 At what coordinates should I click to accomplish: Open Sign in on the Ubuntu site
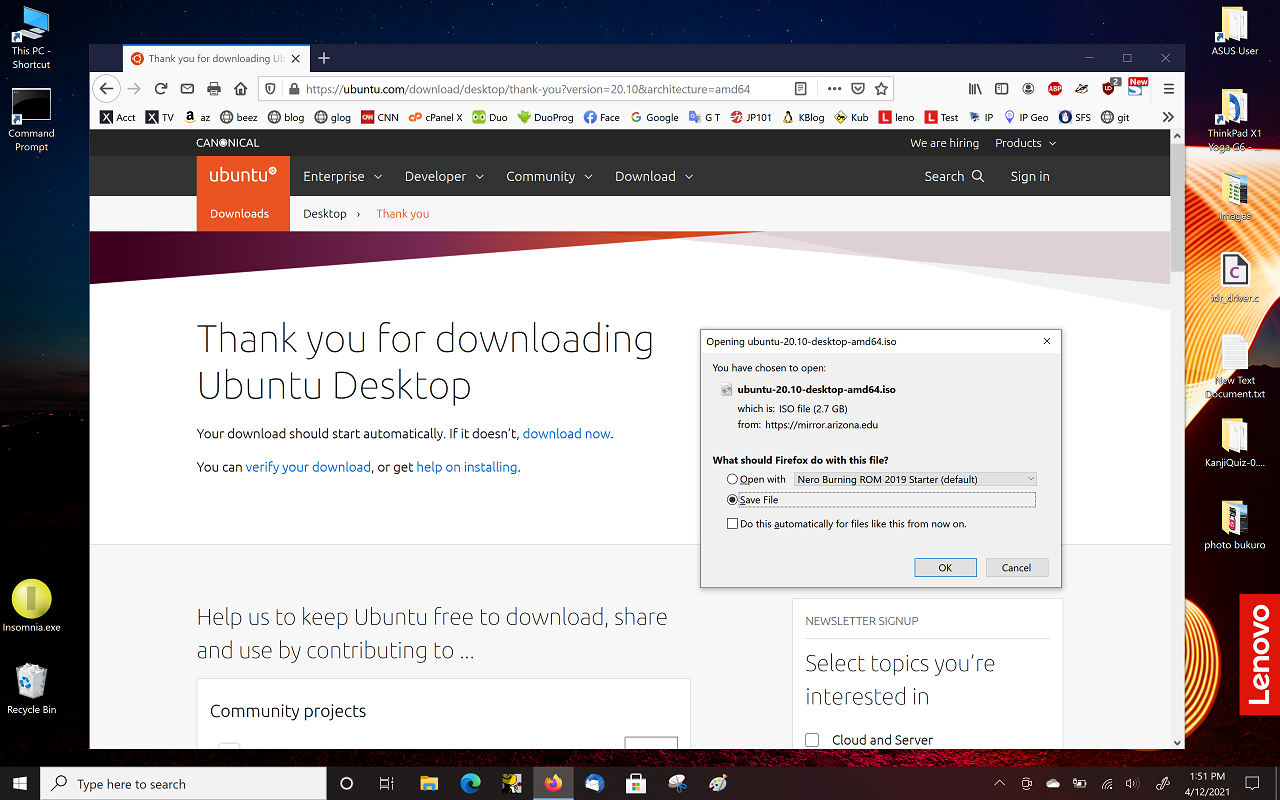coord(1030,176)
